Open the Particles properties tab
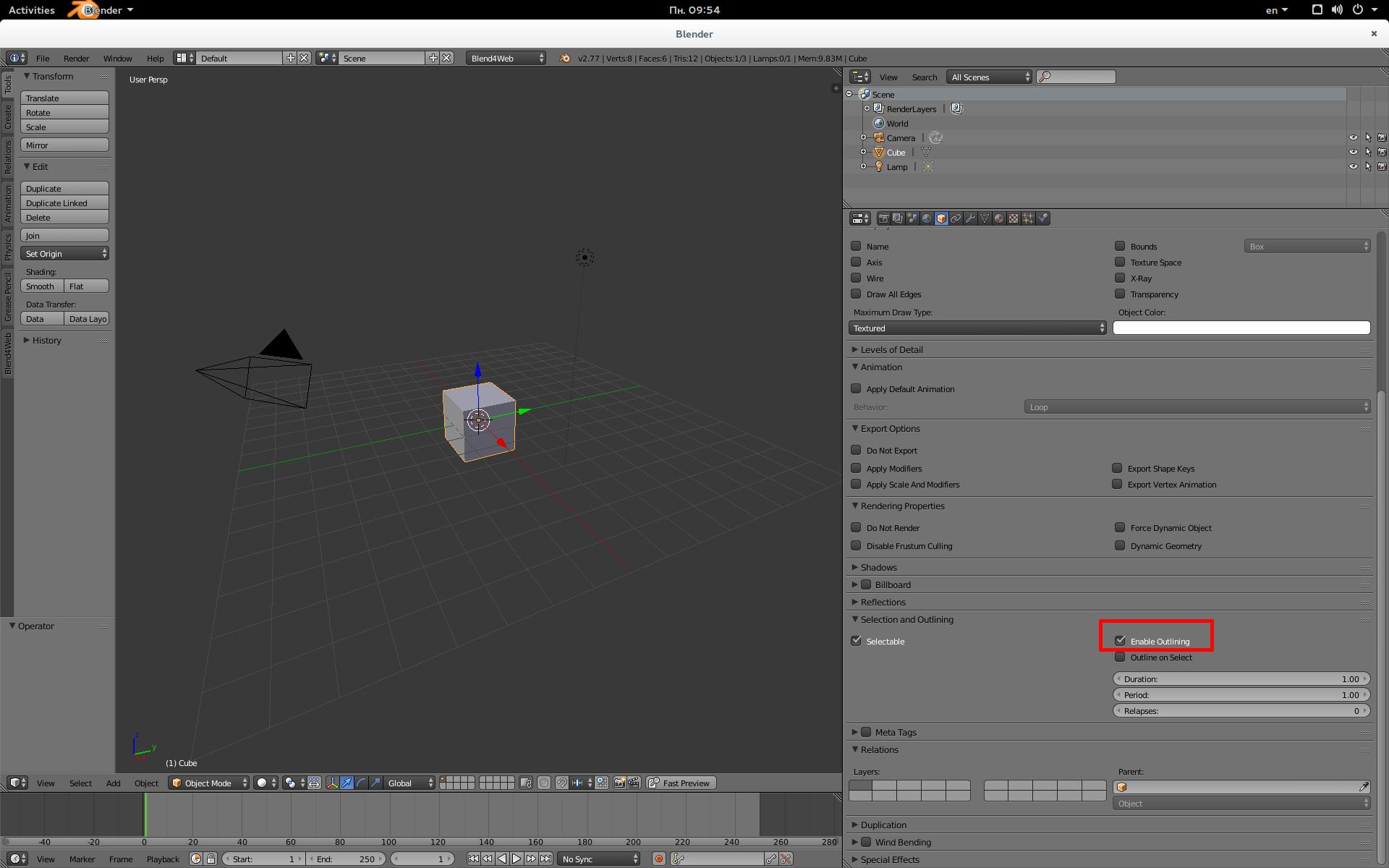1389x868 pixels. click(x=1028, y=218)
